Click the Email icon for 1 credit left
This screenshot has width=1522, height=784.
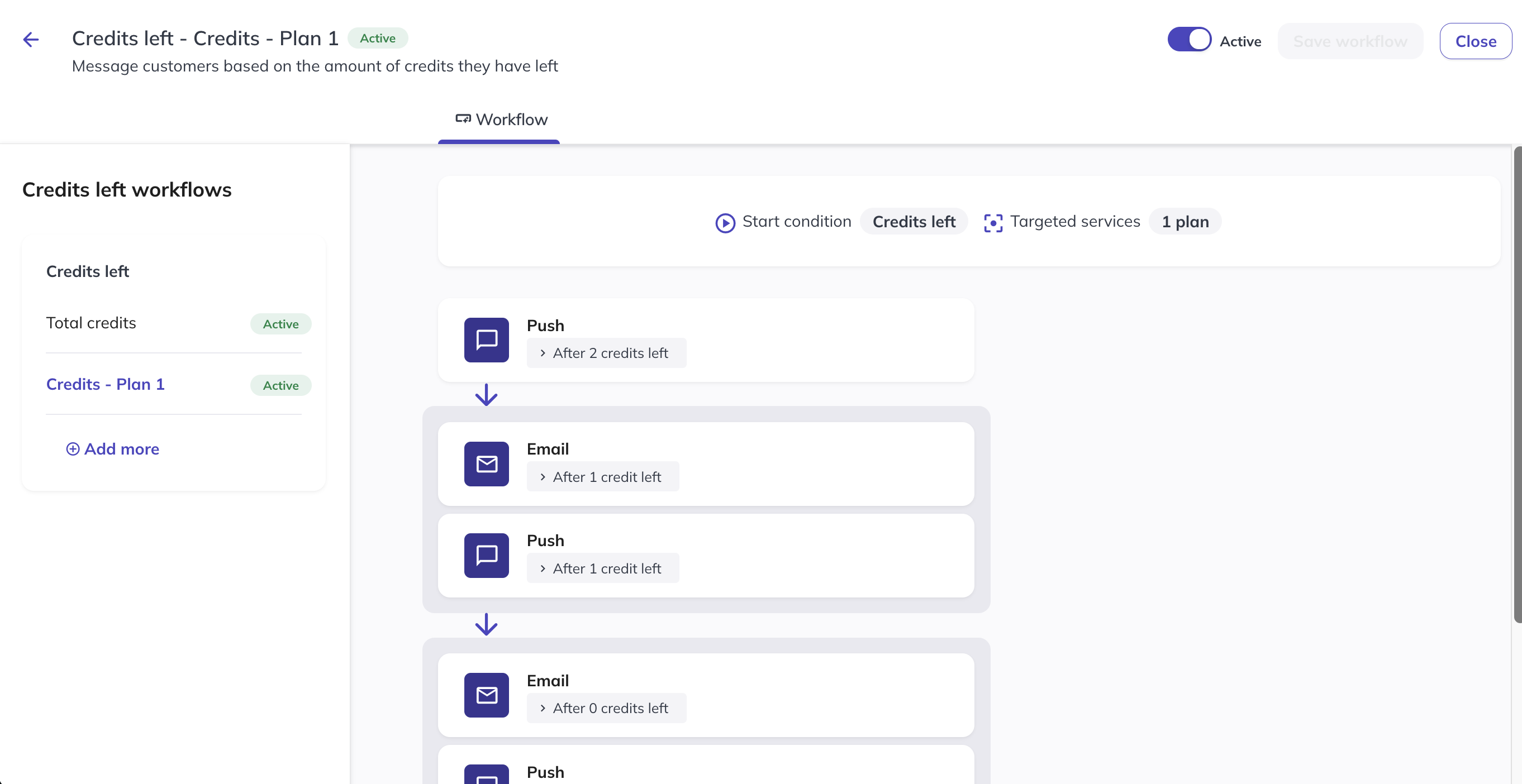coord(486,464)
